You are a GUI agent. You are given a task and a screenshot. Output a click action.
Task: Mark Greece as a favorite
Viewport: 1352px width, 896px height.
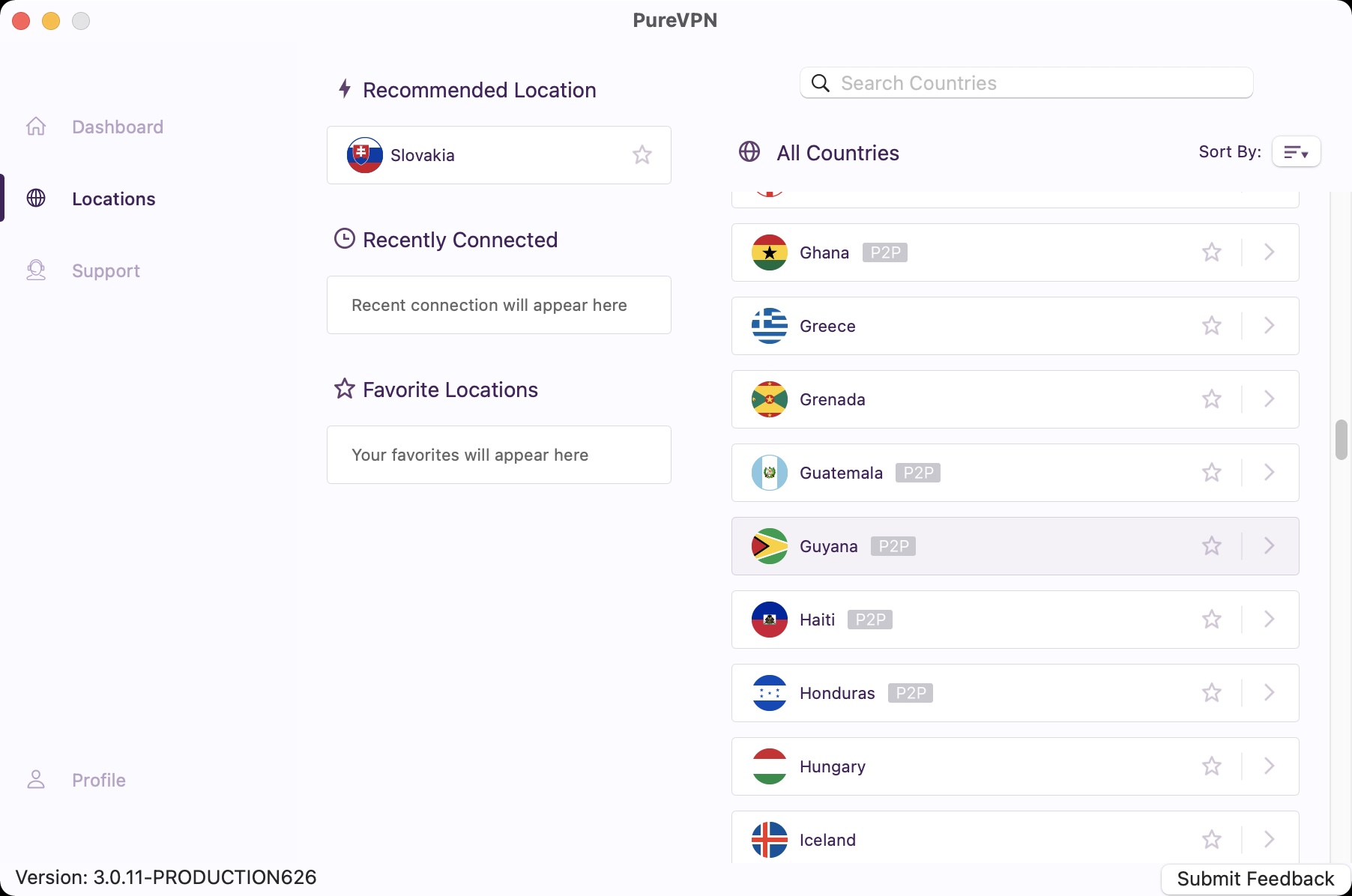[x=1212, y=326]
